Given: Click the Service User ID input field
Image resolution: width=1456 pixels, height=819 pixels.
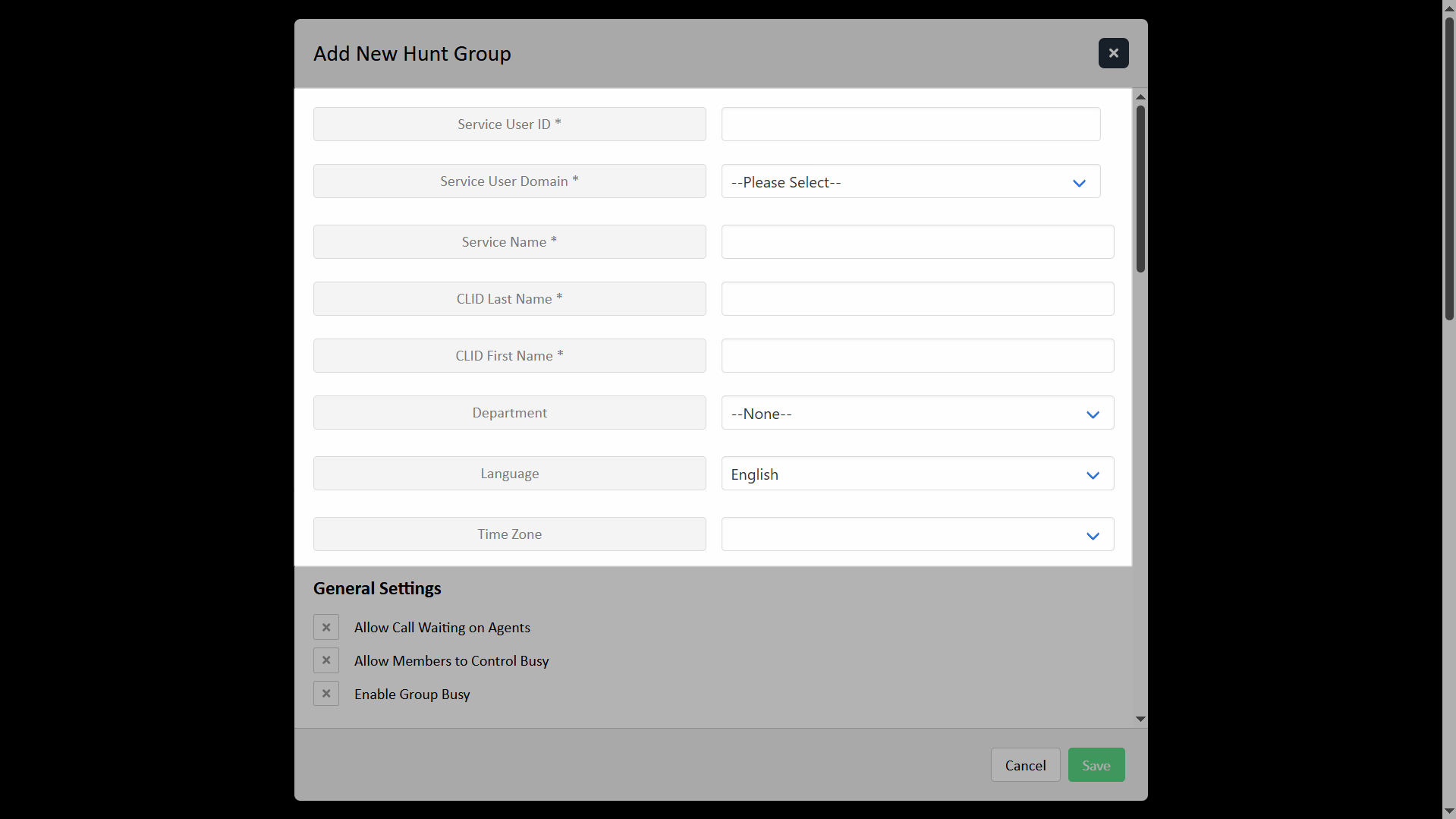Looking at the screenshot, I should click(x=910, y=124).
